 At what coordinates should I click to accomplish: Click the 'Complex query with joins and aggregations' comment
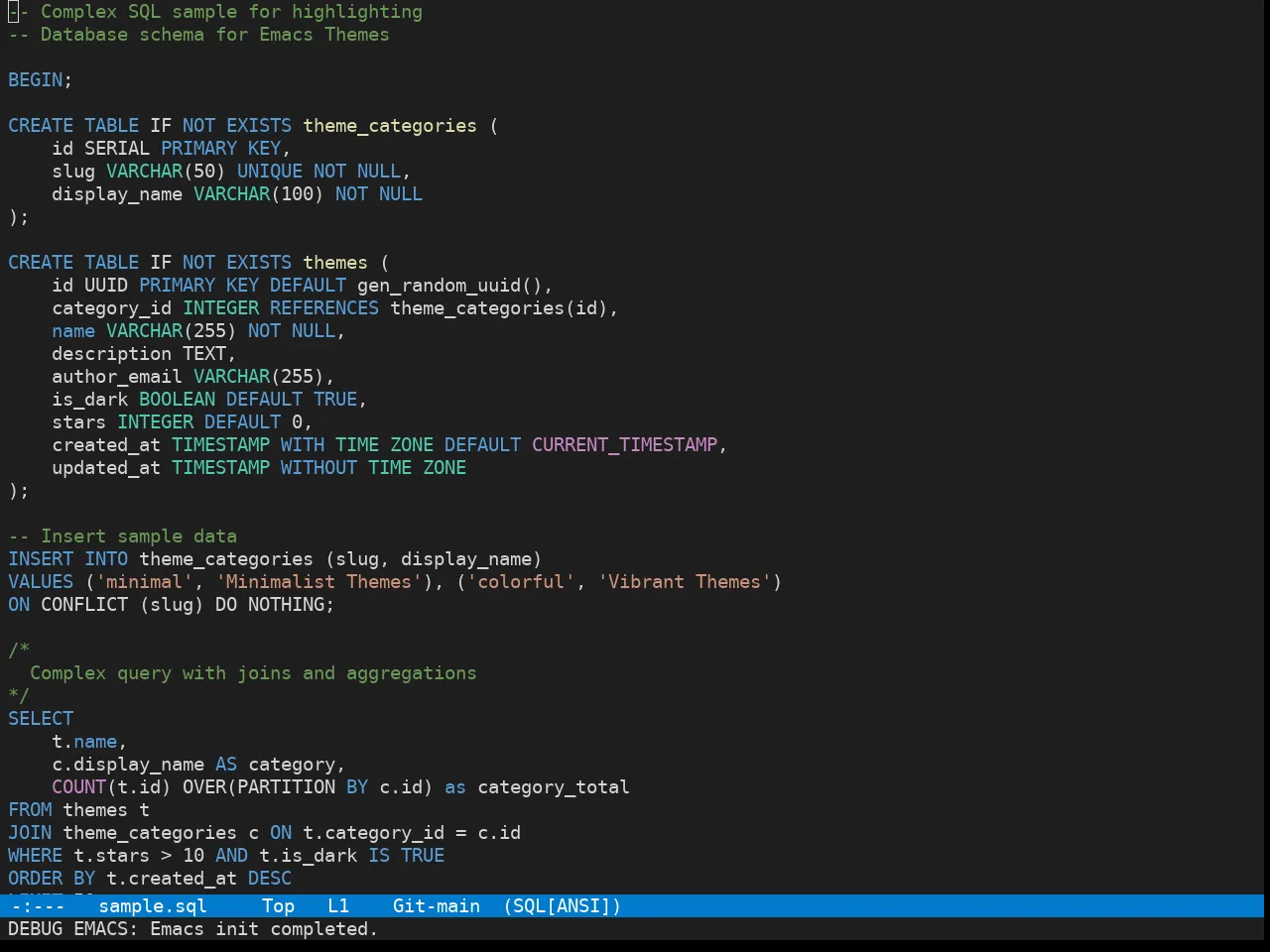point(253,673)
